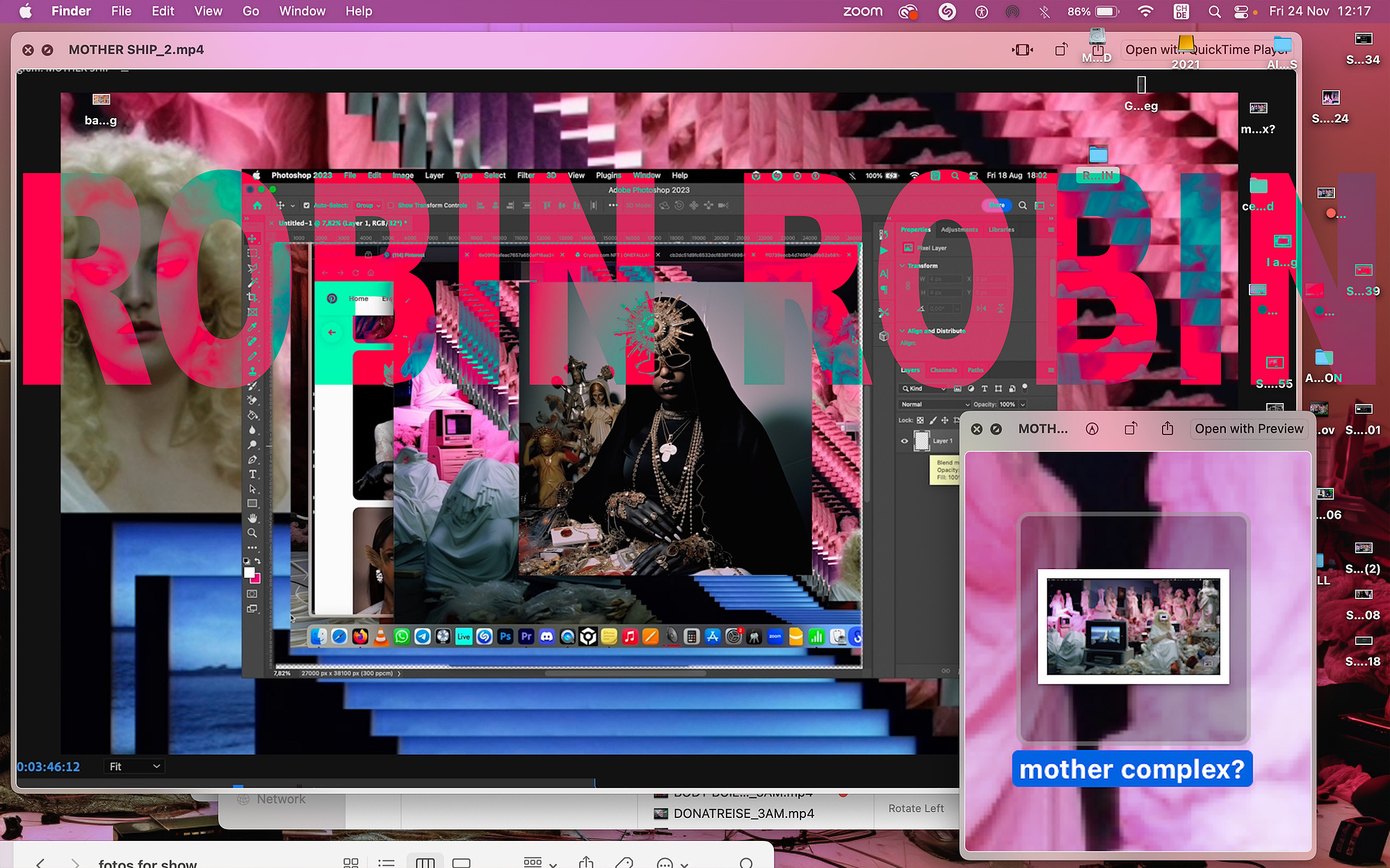Switch to Channels tab in video's Photoshop
1390x868 pixels.
(x=943, y=370)
